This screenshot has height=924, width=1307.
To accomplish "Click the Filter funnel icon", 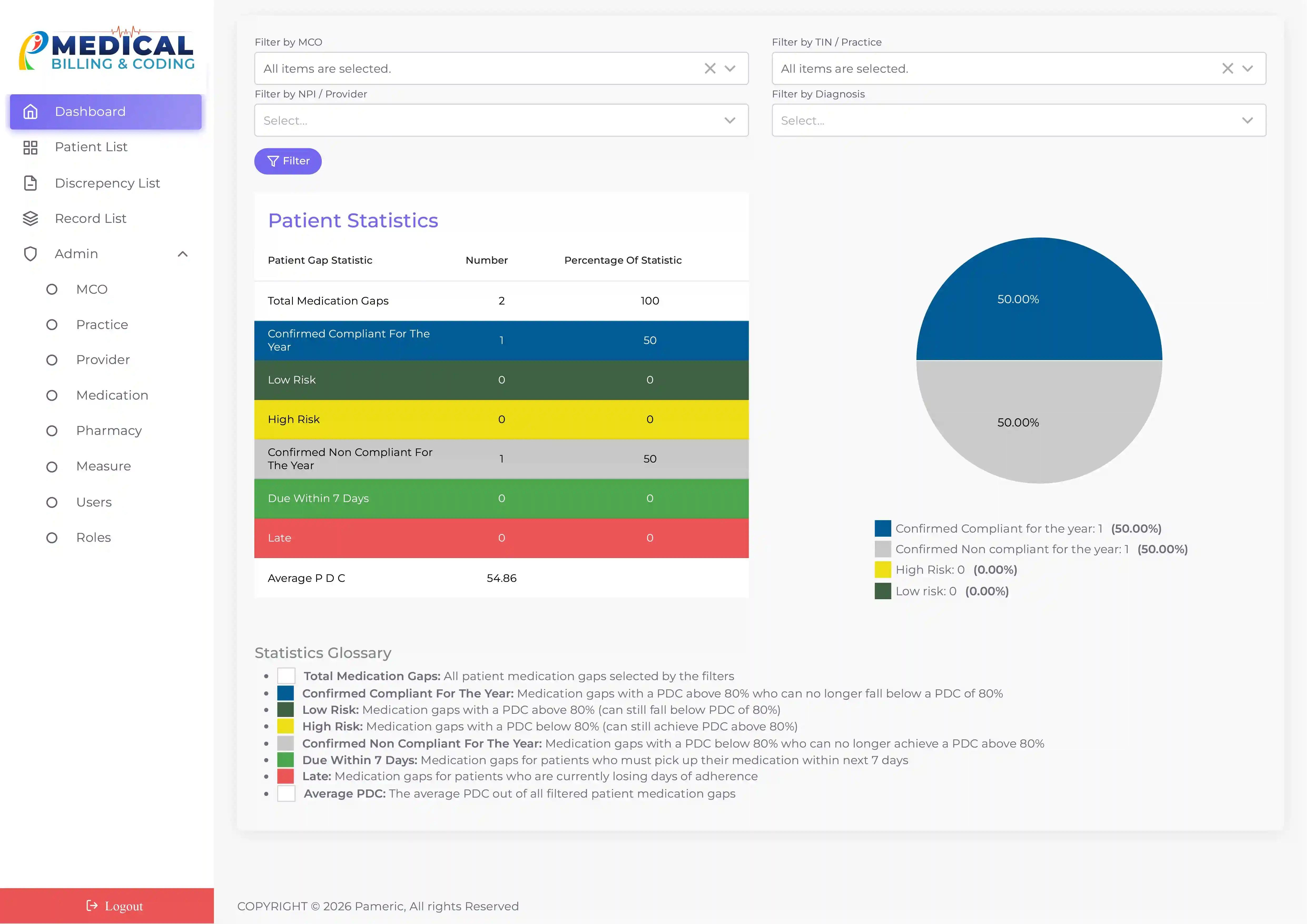I will coord(273,161).
